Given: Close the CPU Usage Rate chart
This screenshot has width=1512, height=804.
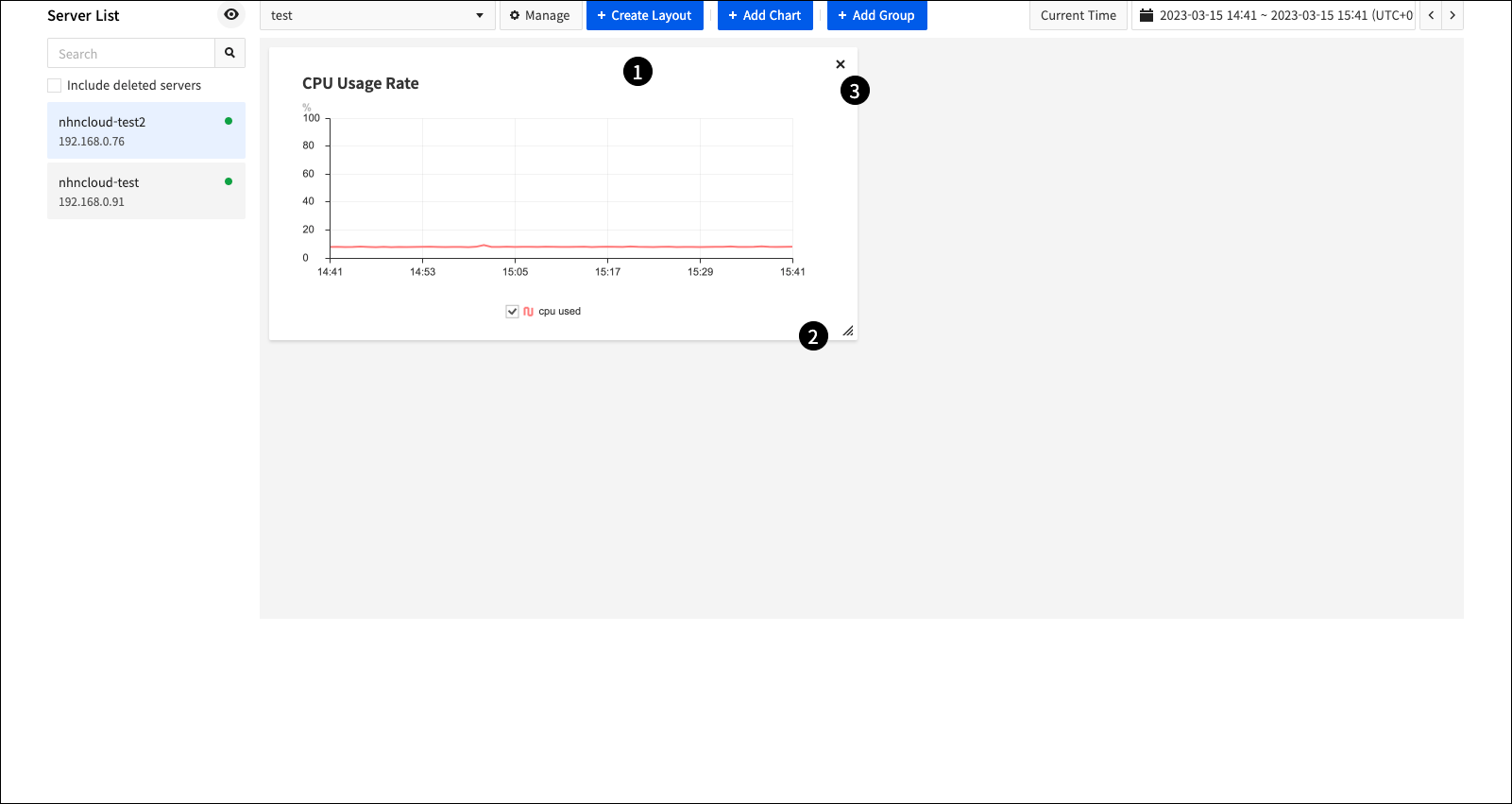Looking at the screenshot, I should coord(840,64).
